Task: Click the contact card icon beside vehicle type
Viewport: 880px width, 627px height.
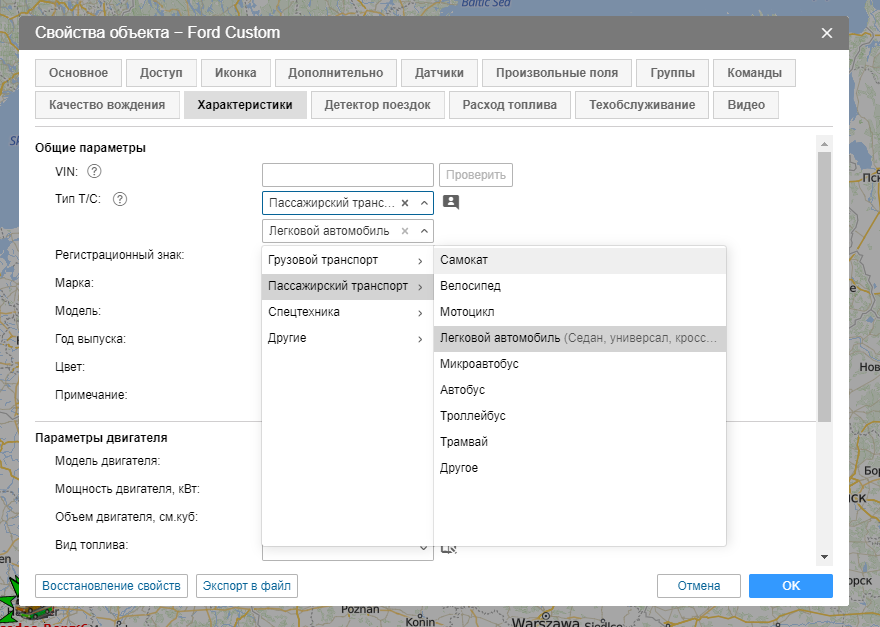Action: pyautogui.click(x=451, y=202)
